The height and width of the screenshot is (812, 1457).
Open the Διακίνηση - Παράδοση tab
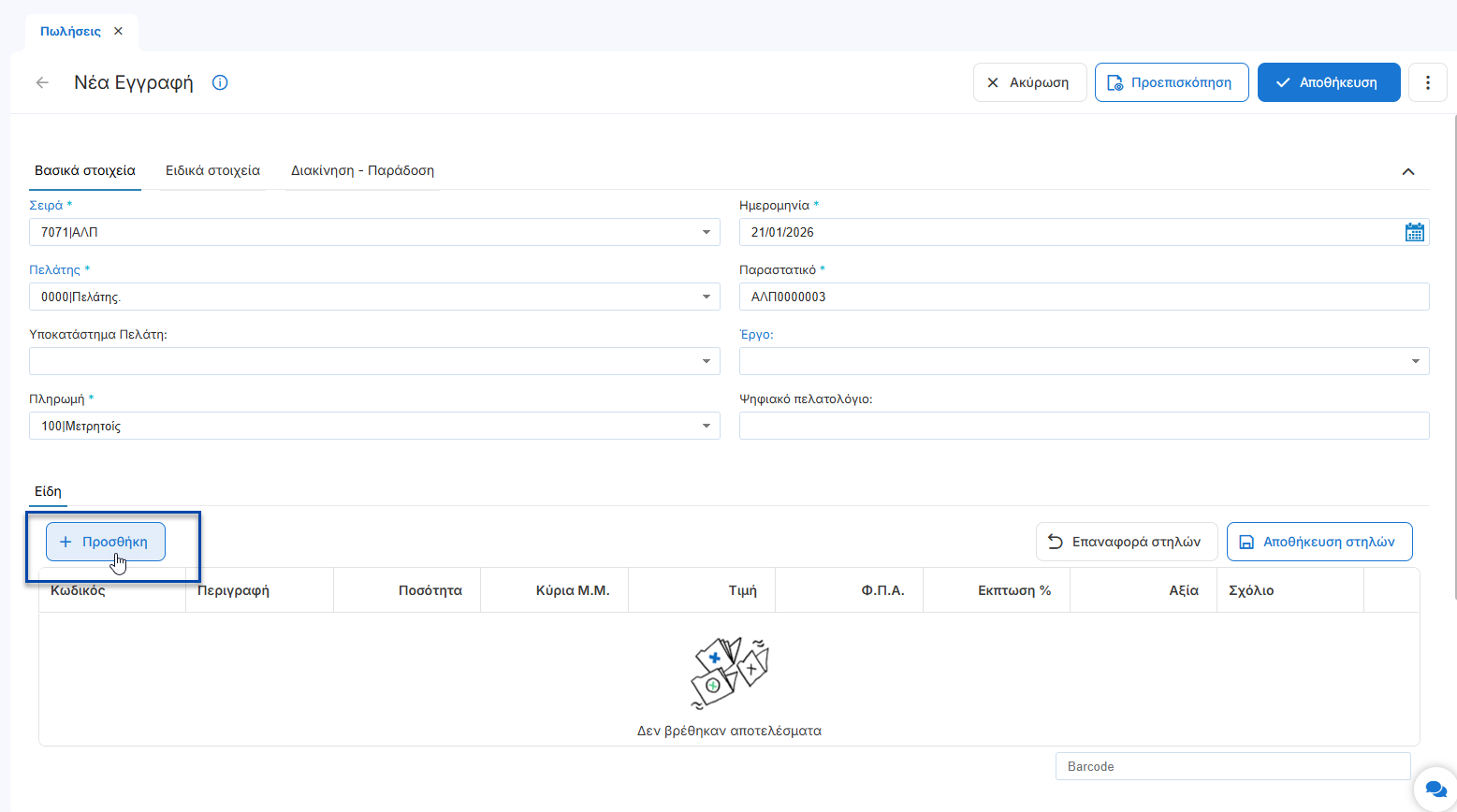[x=362, y=170]
